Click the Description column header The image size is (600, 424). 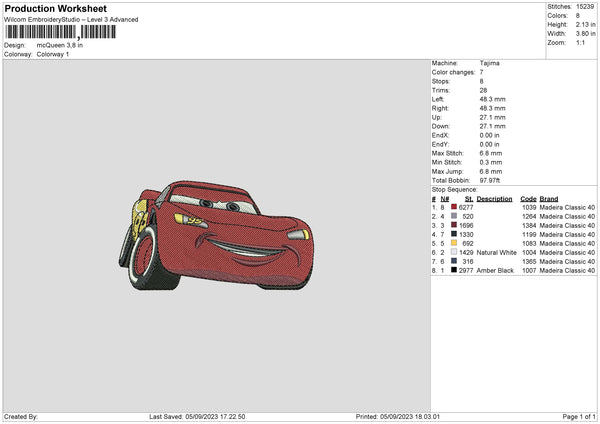(x=494, y=198)
